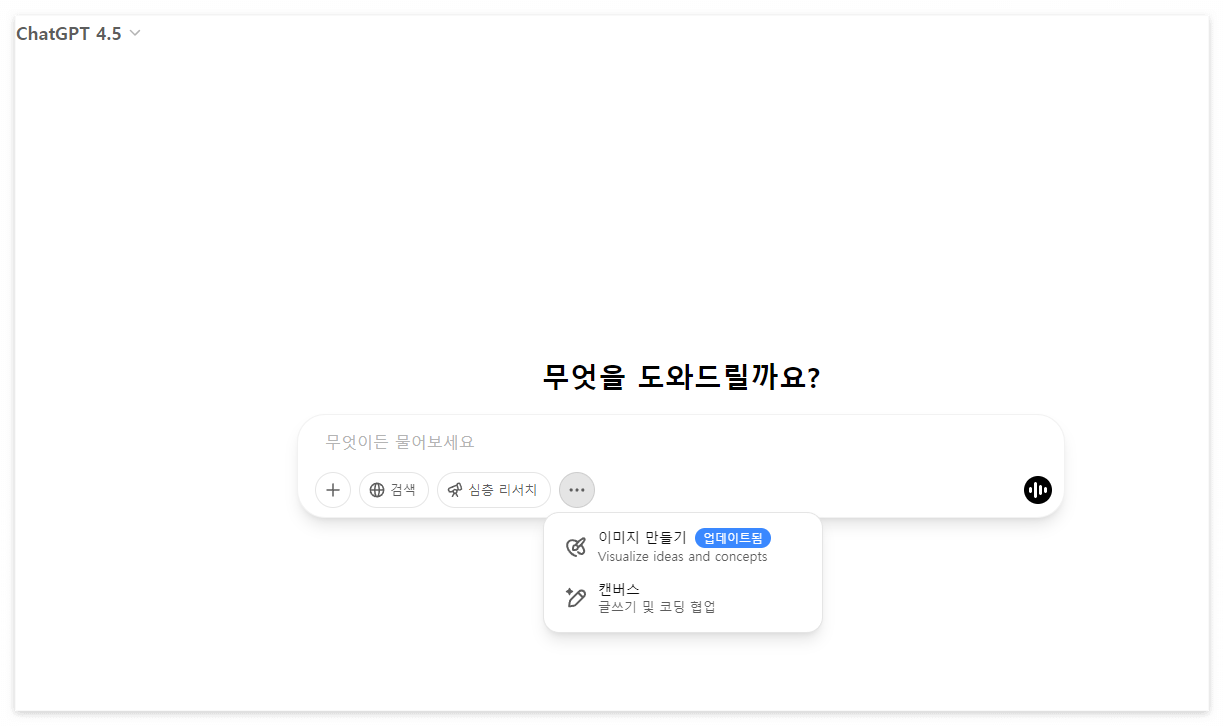This screenshot has height=726, width=1224.
Task: Click the plus attach button
Action: pos(333,490)
